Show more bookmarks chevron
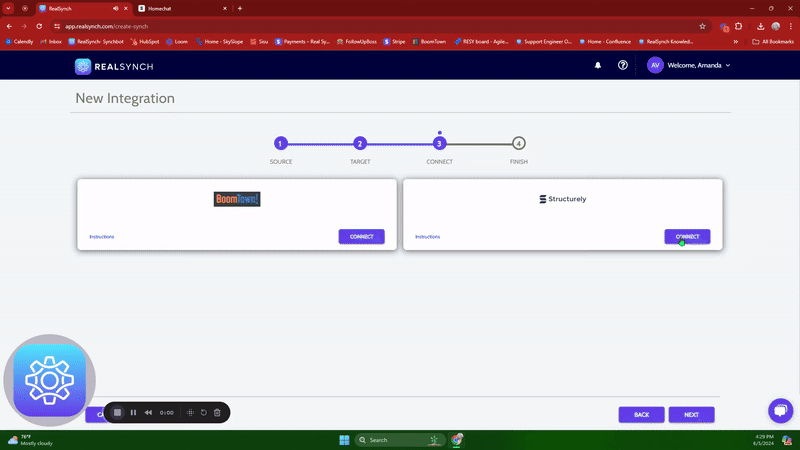Screen dimensions: 800x450 click(736, 42)
